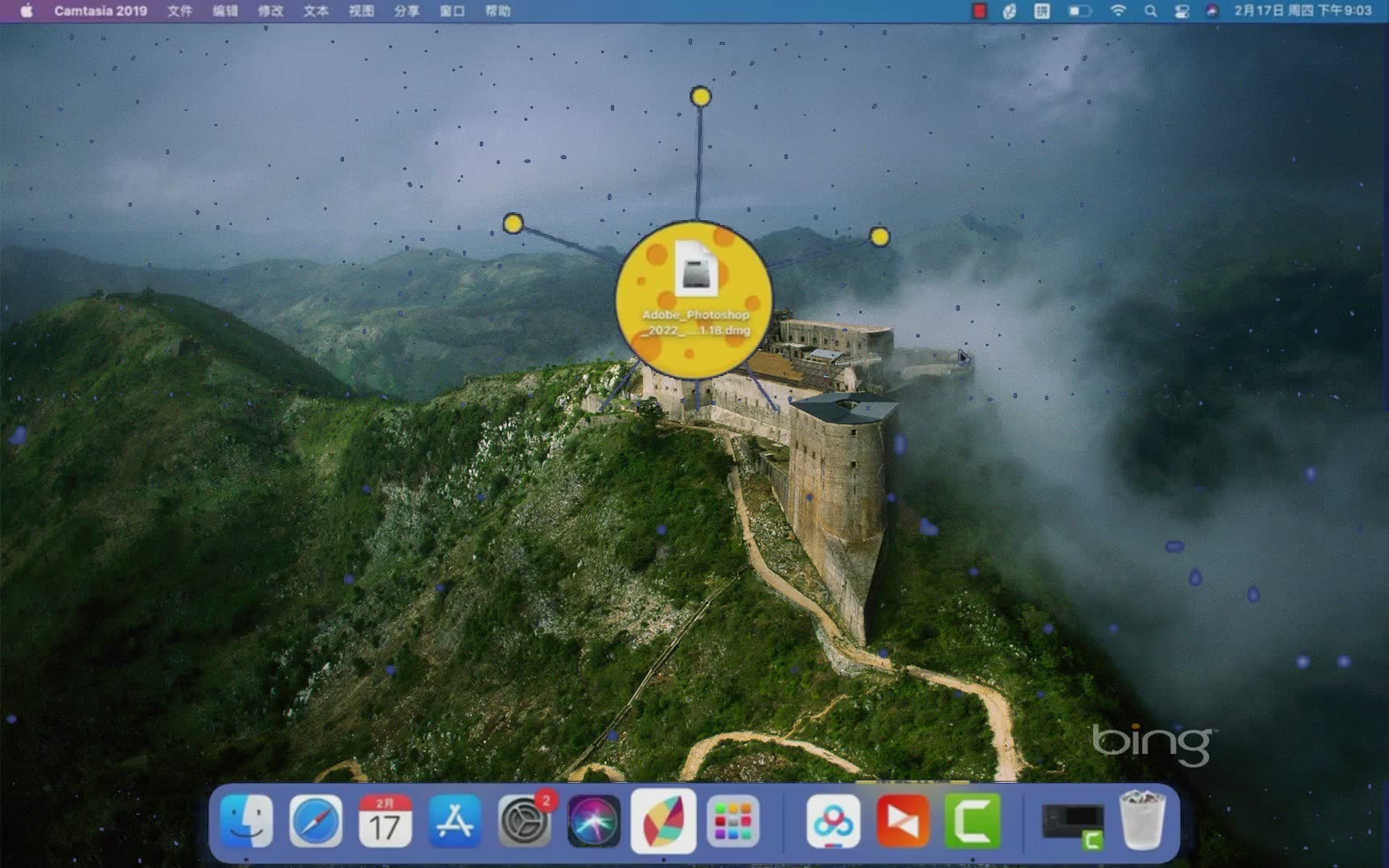Viewport: 1389px width, 868px height.
Task: Open Baidu Netdisk cloud app in Dock
Action: point(833,821)
